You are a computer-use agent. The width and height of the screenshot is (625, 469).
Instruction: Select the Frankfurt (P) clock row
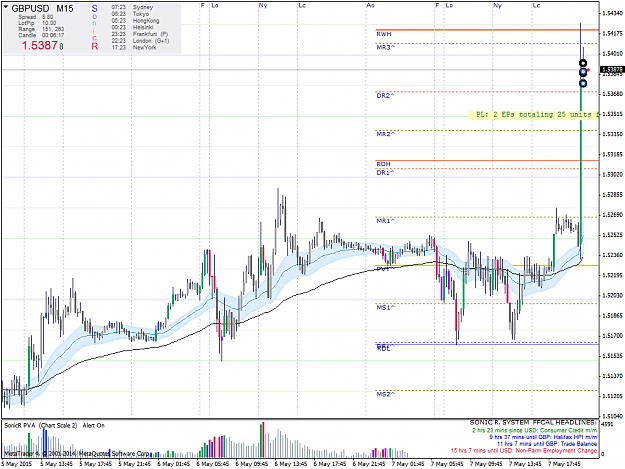point(140,34)
